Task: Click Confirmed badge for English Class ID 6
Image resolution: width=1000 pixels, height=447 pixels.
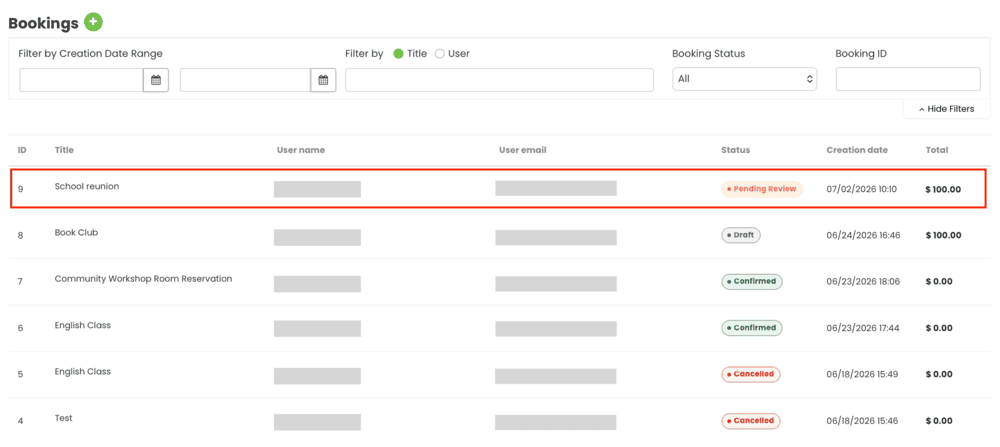Action: [752, 328]
